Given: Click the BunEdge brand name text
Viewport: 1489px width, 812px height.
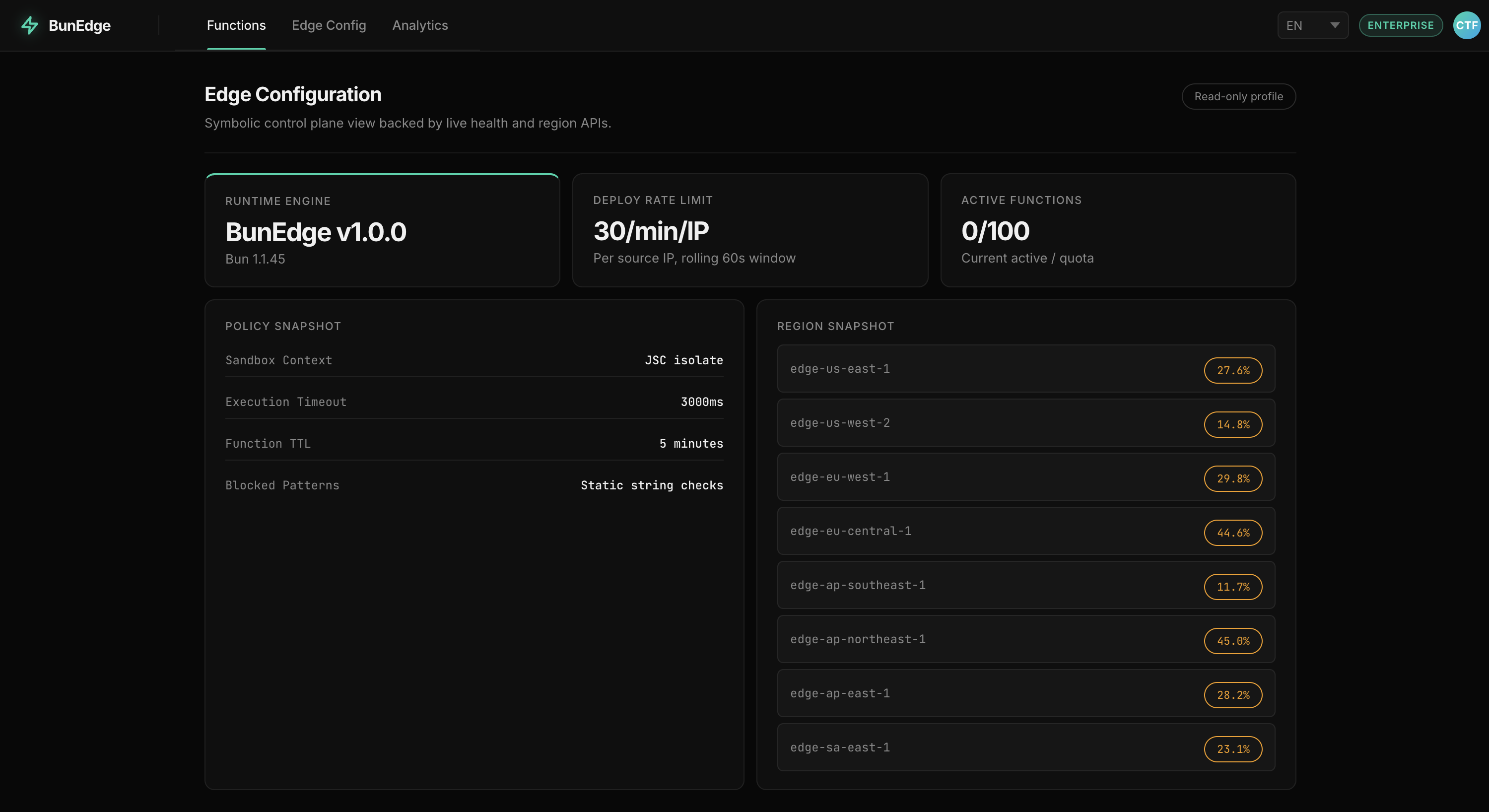Looking at the screenshot, I should click(x=80, y=25).
